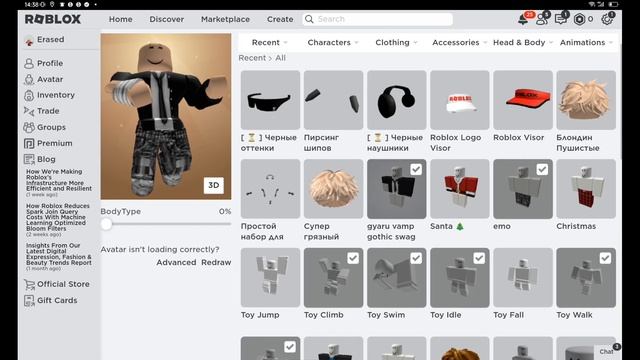The width and height of the screenshot is (640, 360).
Task: Go to the Marketplace tab
Action: (x=225, y=19)
